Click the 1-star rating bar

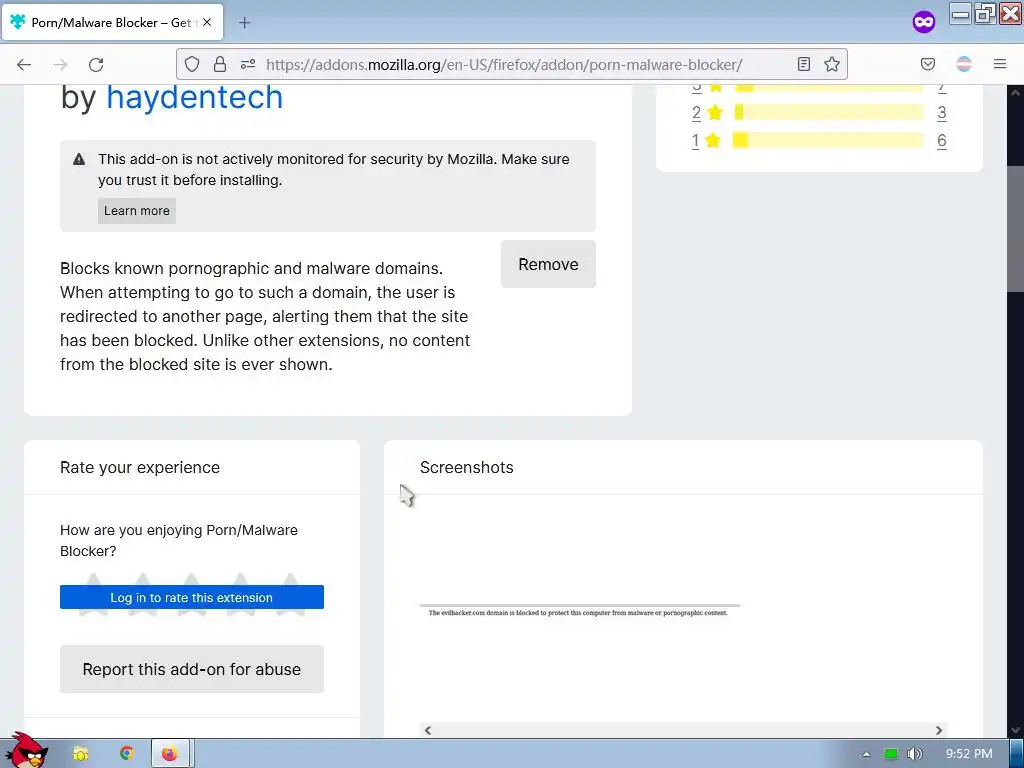click(x=829, y=140)
